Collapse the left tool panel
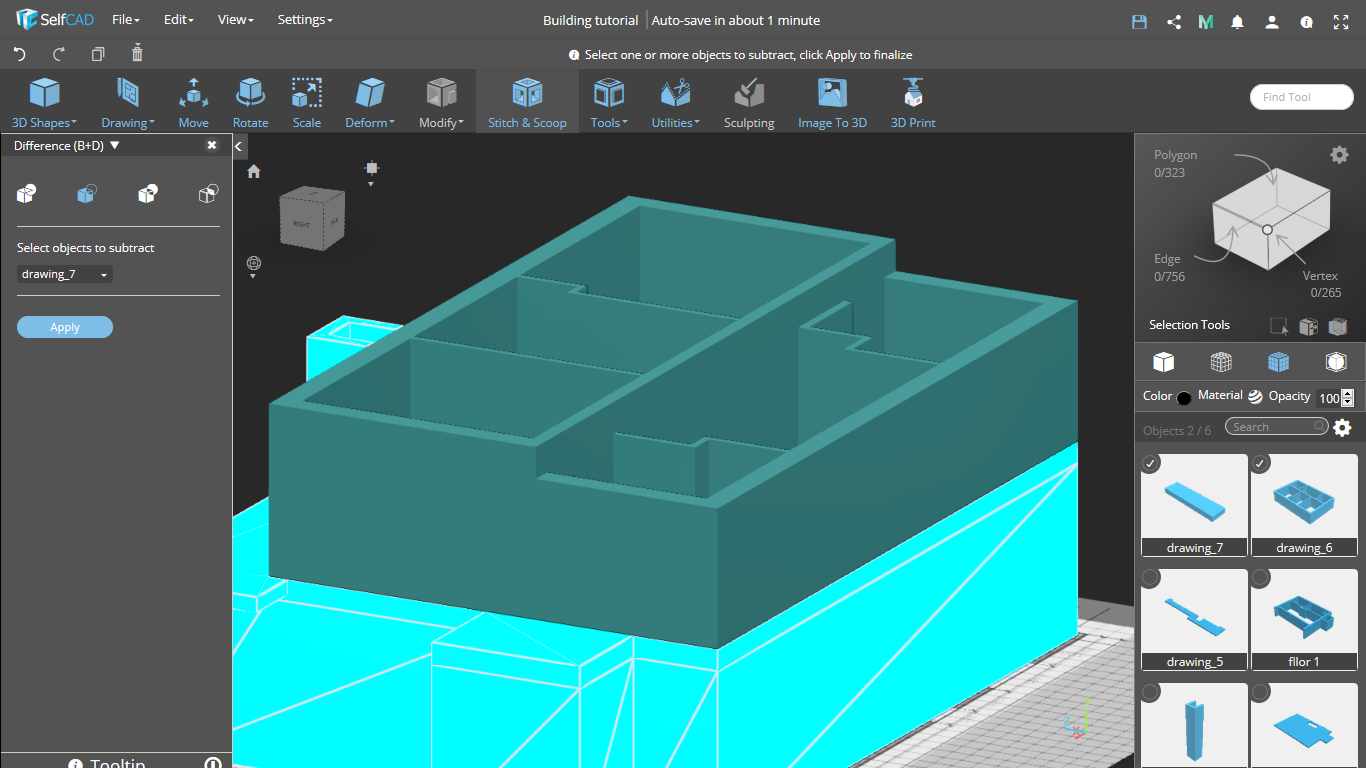1366x768 pixels. pyautogui.click(x=239, y=146)
